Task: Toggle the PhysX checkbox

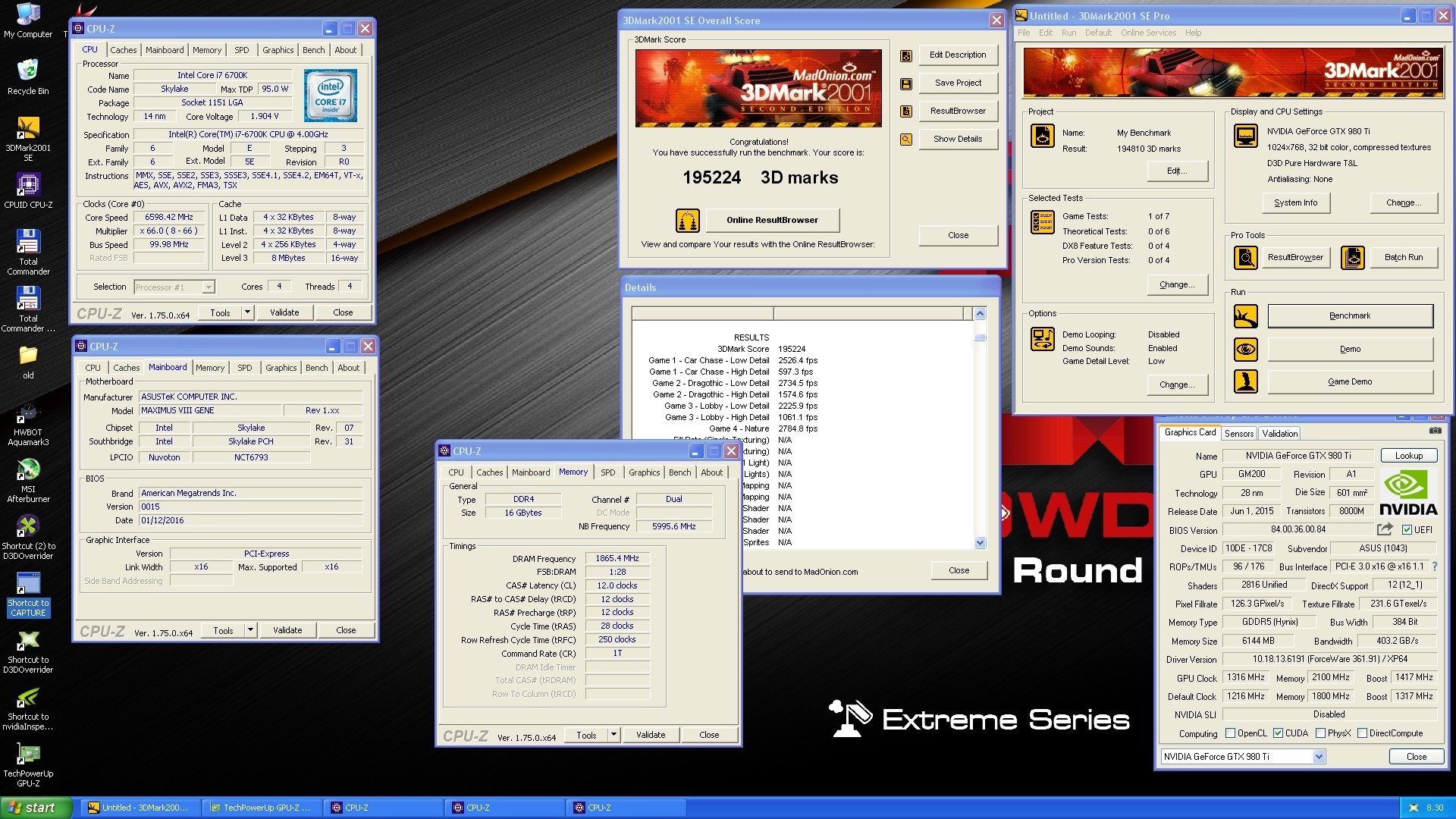Action: (1321, 733)
